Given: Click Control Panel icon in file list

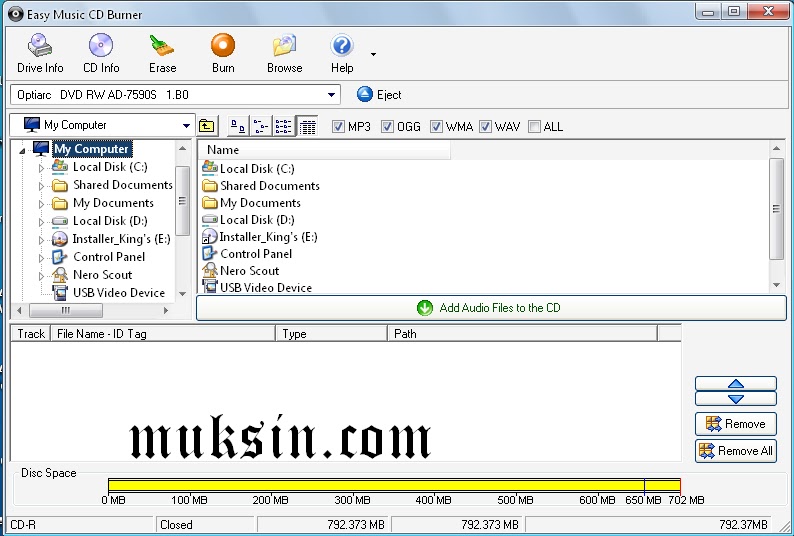Looking at the screenshot, I should coord(210,253).
